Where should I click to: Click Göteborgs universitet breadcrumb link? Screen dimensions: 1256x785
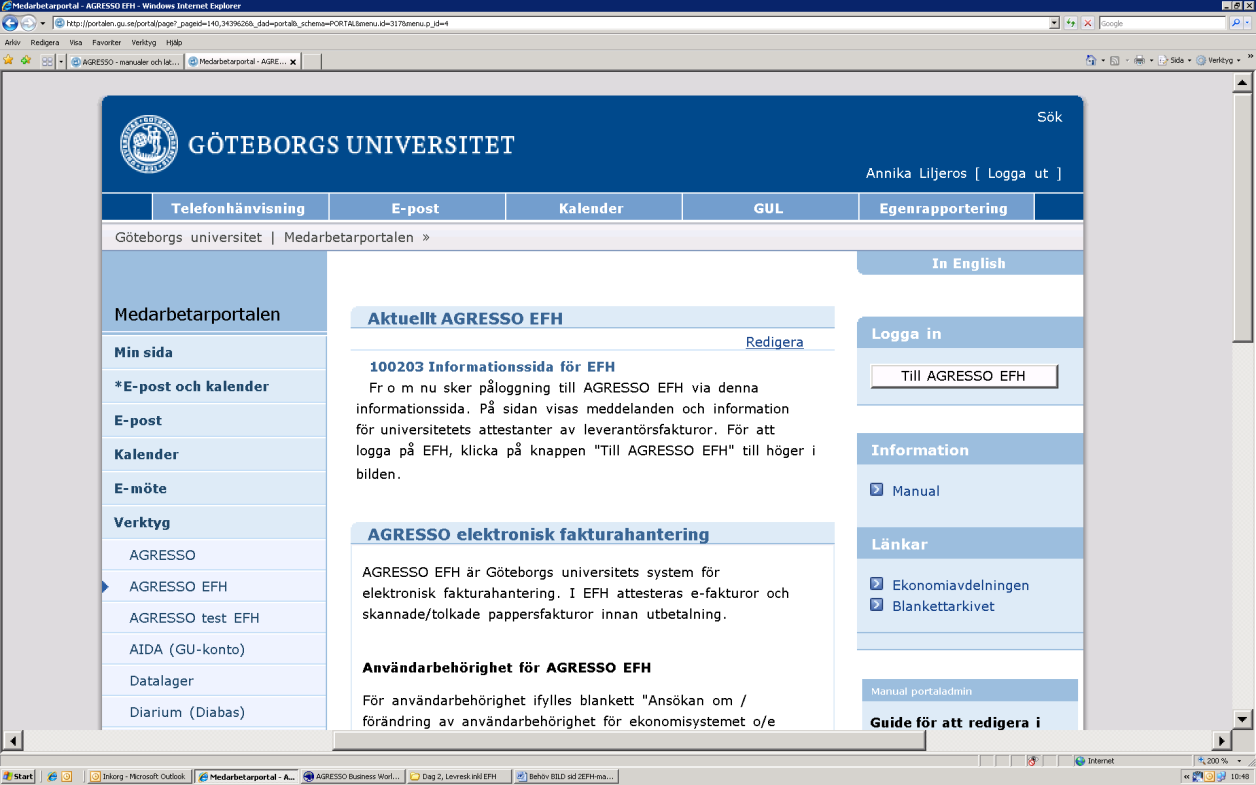[x=188, y=237]
